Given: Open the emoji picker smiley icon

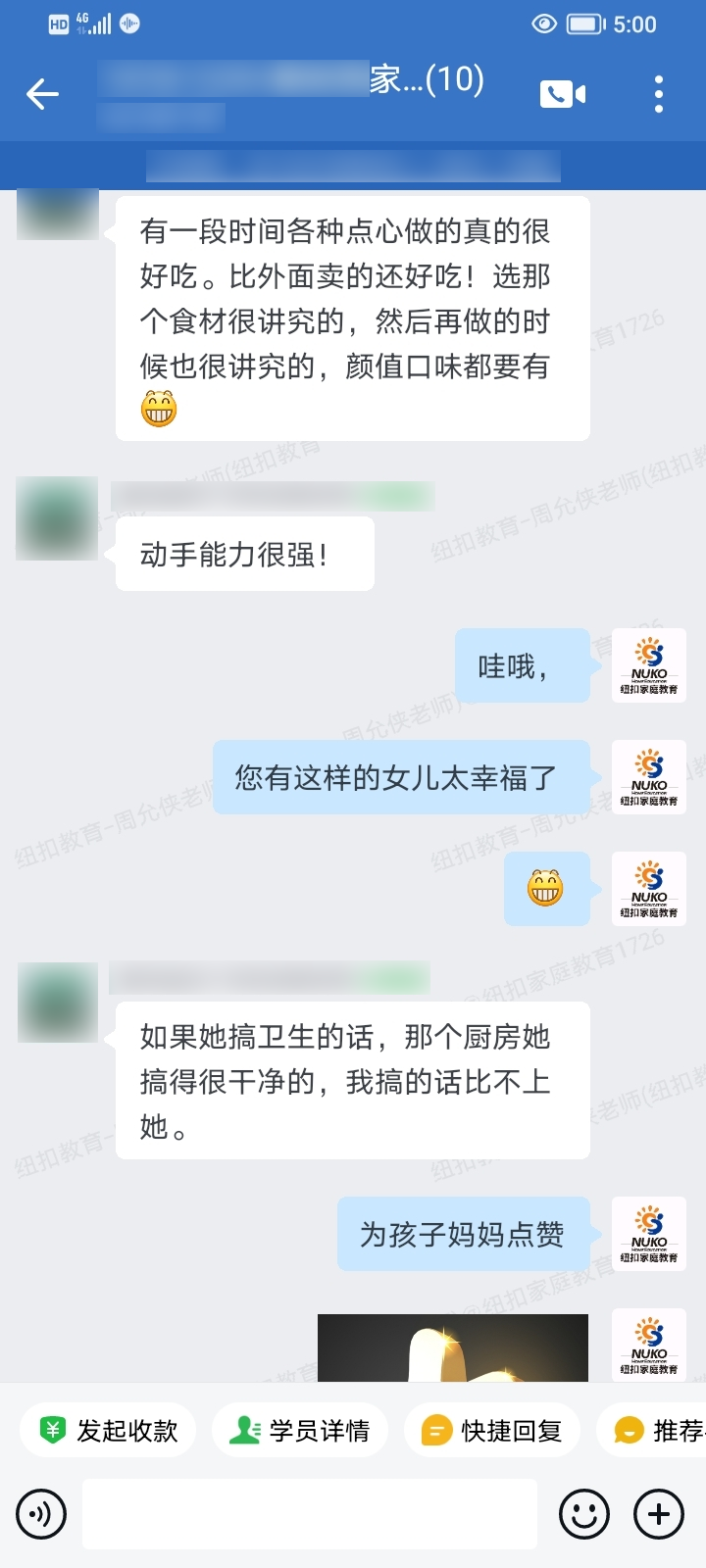Looking at the screenshot, I should click(583, 1514).
